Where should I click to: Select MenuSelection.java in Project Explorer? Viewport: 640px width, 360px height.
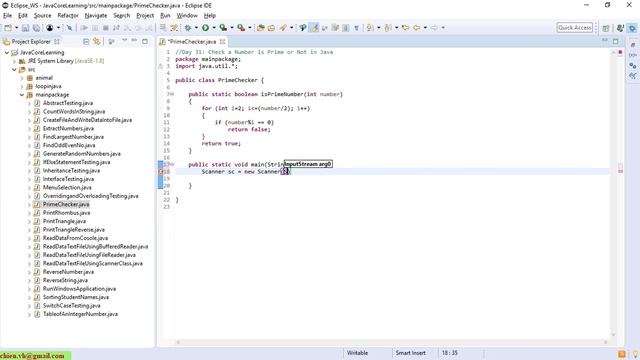[x=67, y=188]
